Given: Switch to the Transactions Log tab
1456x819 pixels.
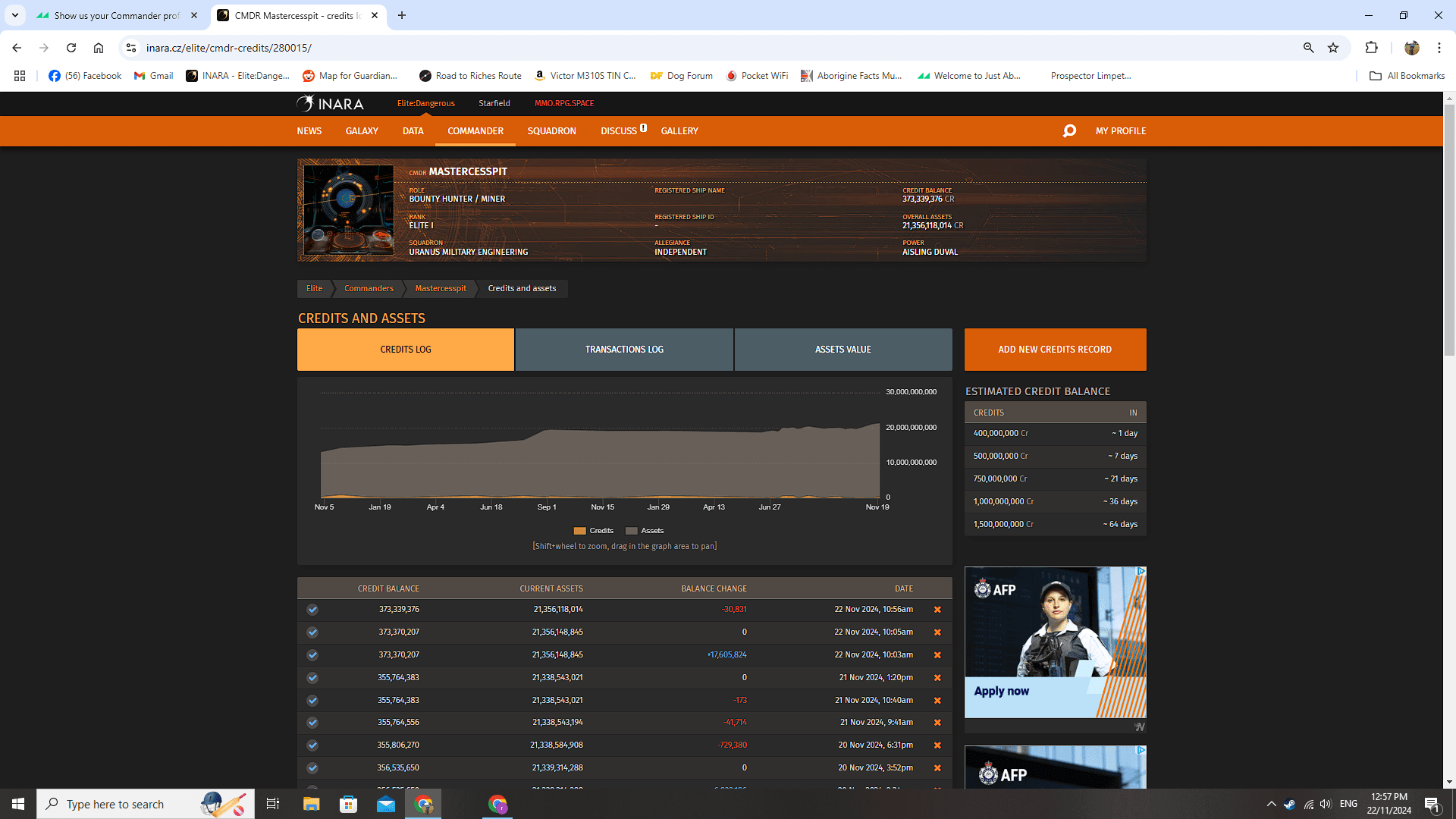Looking at the screenshot, I should point(623,350).
